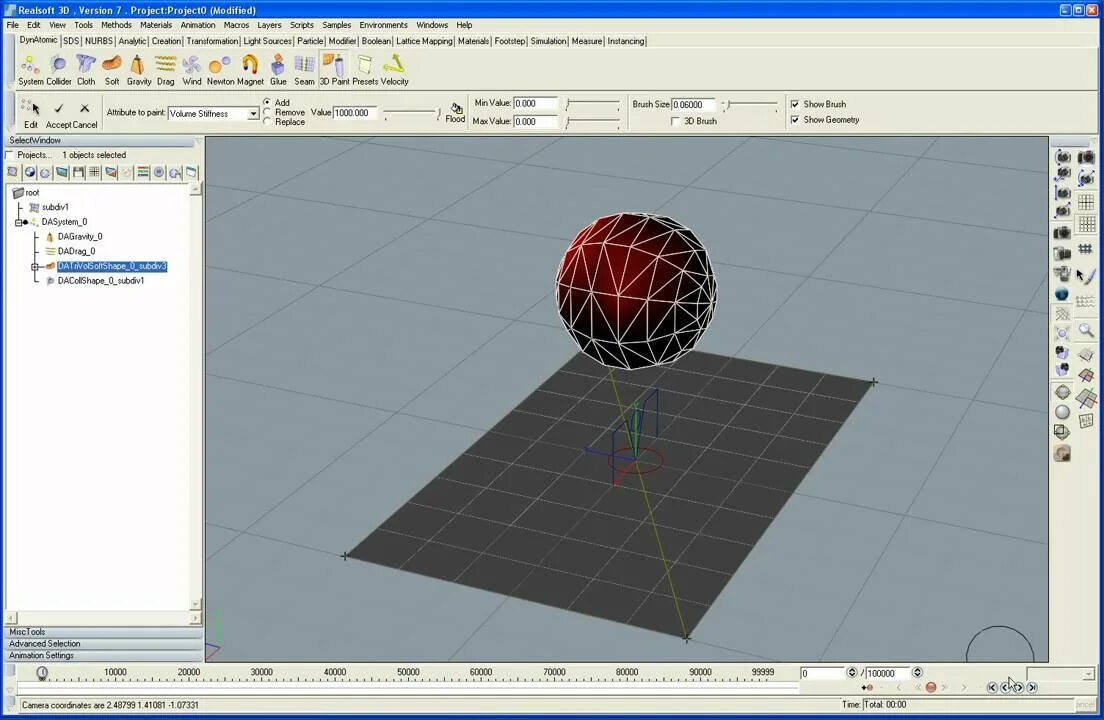Screen dimensions: 1104x720
Task: Open the Materials menu
Action: 156,25
